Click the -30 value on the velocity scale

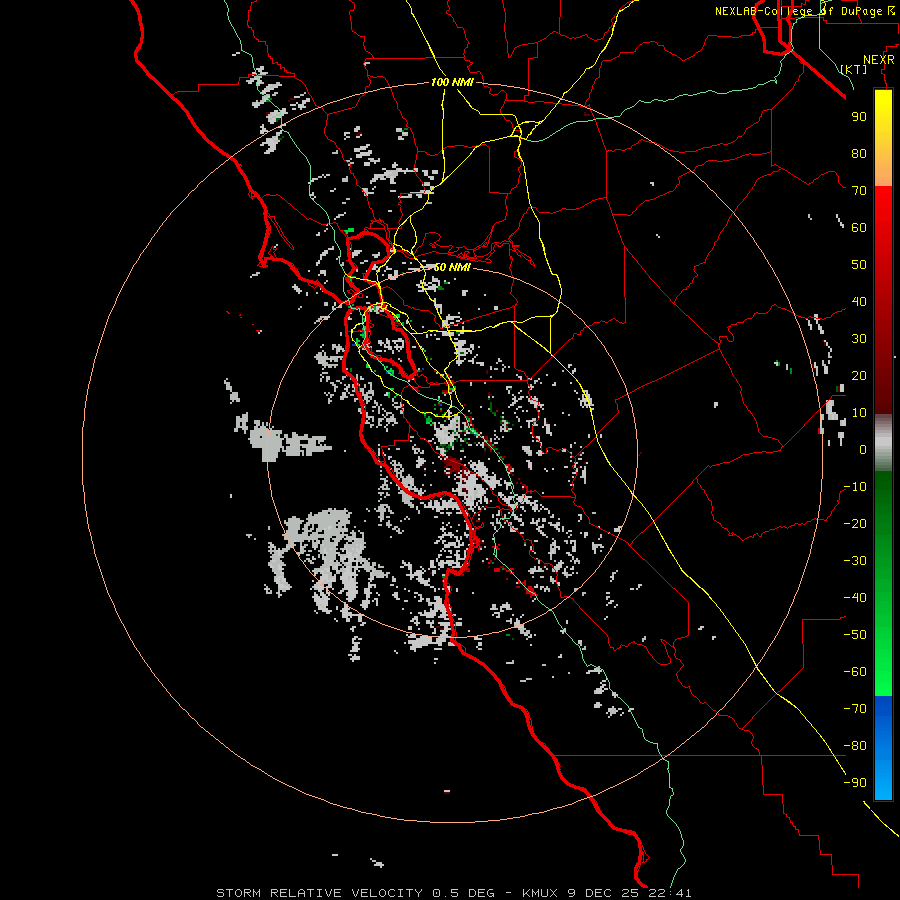pos(855,561)
